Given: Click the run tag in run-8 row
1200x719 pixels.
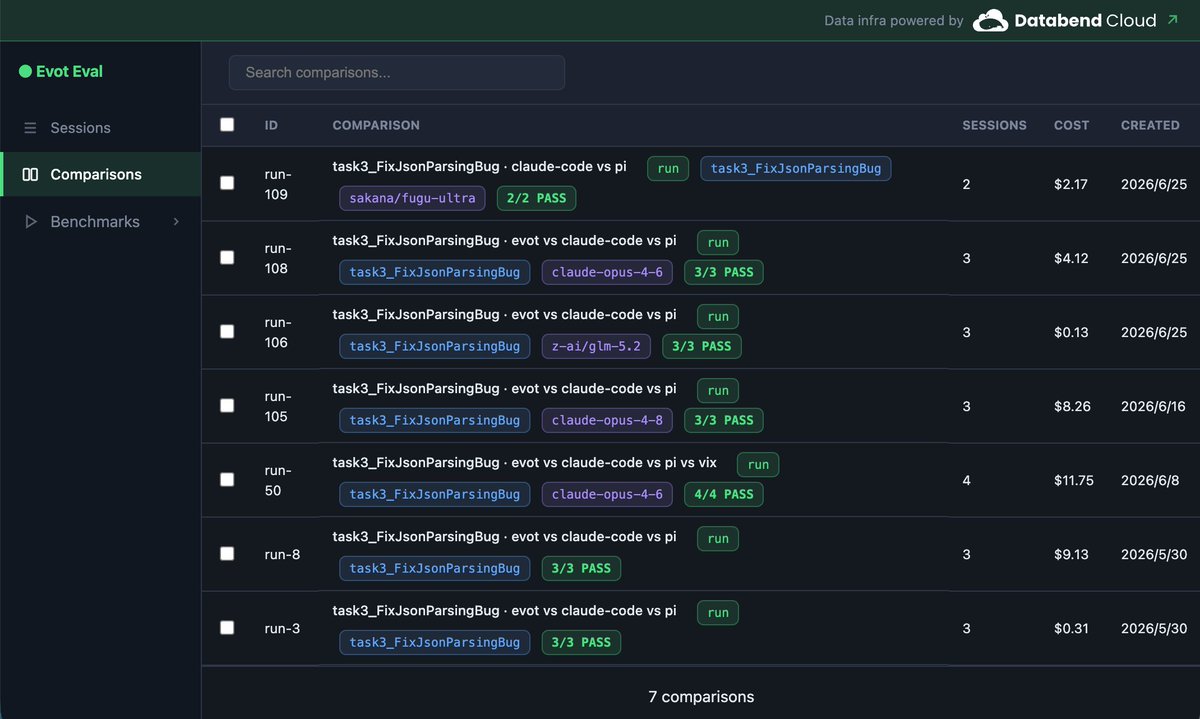Looking at the screenshot, I should [x=718, y=538].
